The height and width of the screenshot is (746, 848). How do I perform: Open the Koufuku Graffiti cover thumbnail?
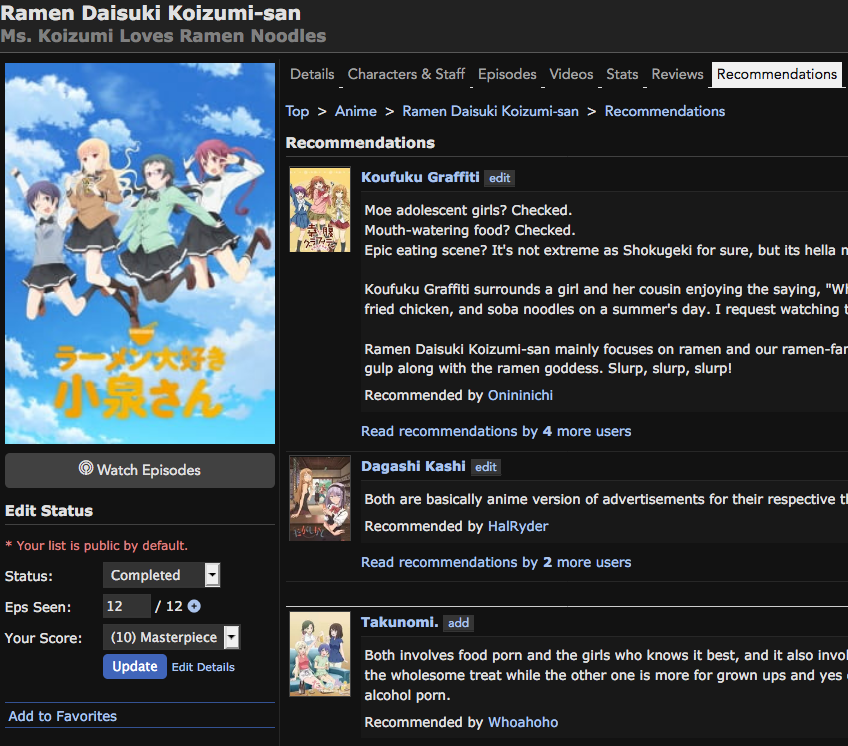[x=320, y=210]
